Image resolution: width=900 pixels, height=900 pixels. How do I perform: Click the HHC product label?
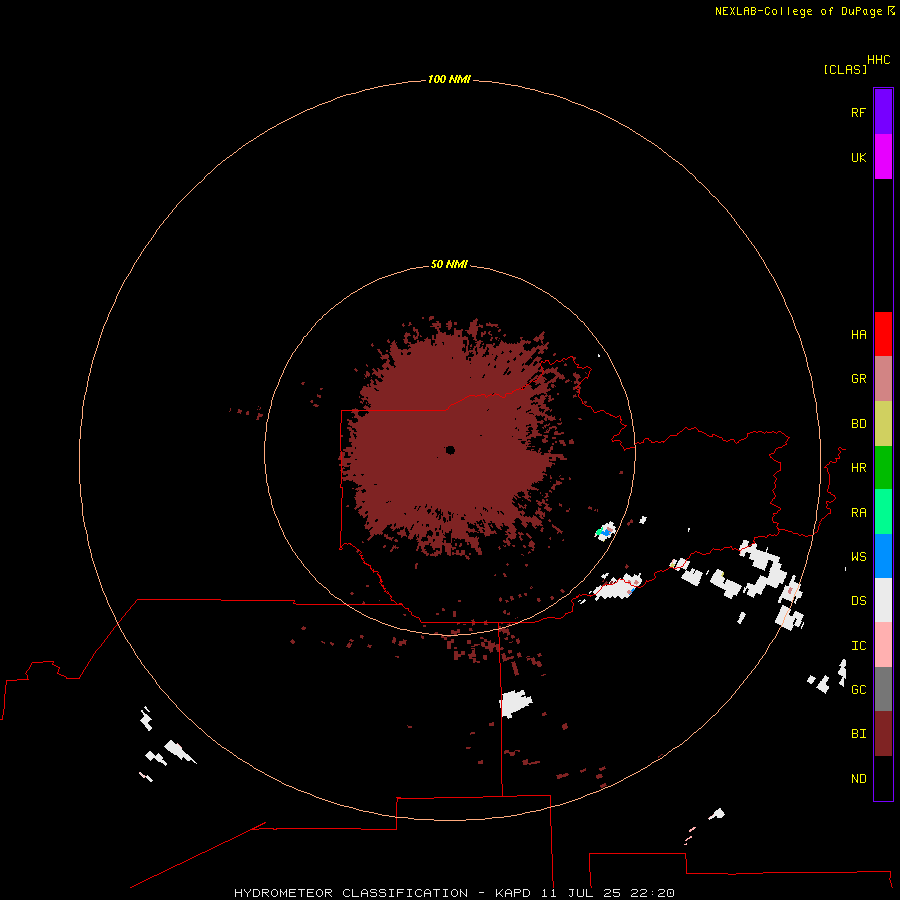pos(879,60)
